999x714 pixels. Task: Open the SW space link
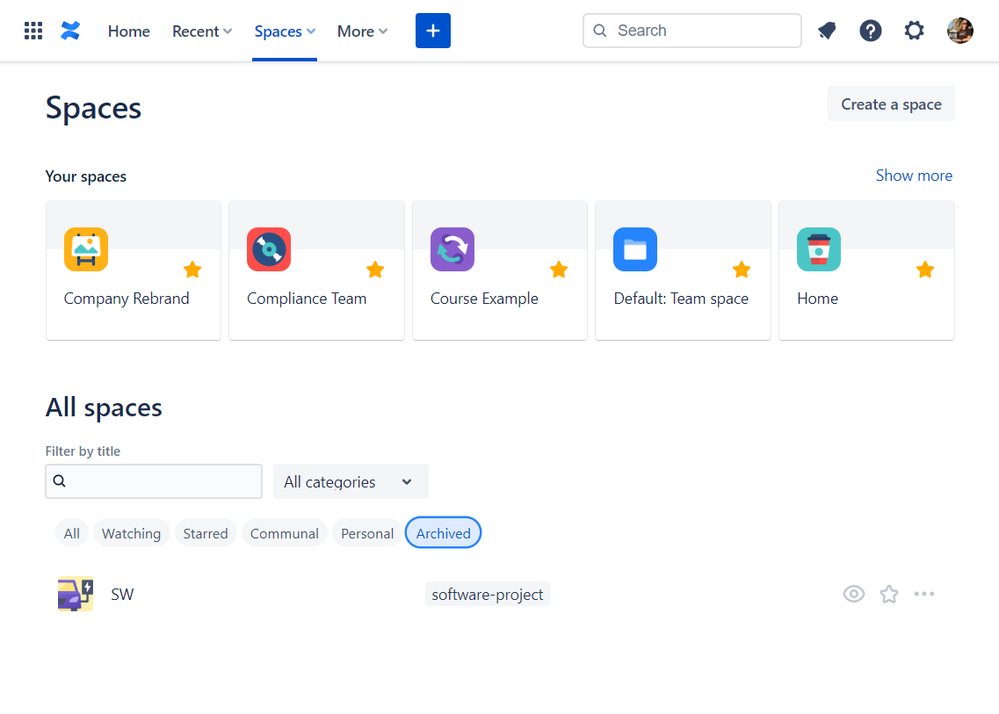click(122, 594)
